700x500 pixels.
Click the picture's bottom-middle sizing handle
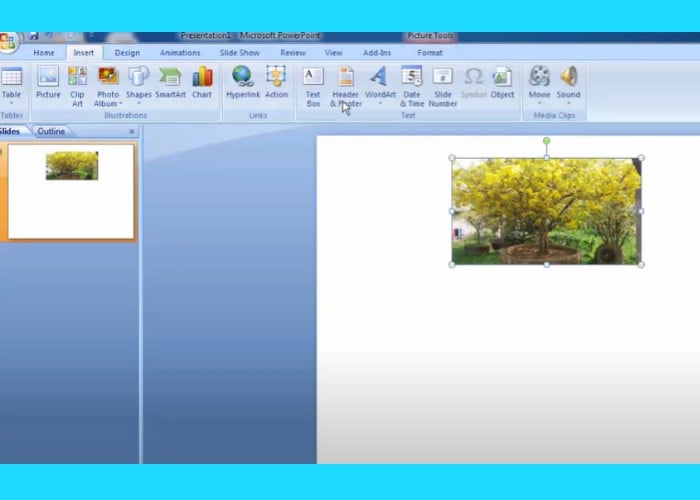click(546, 265)
